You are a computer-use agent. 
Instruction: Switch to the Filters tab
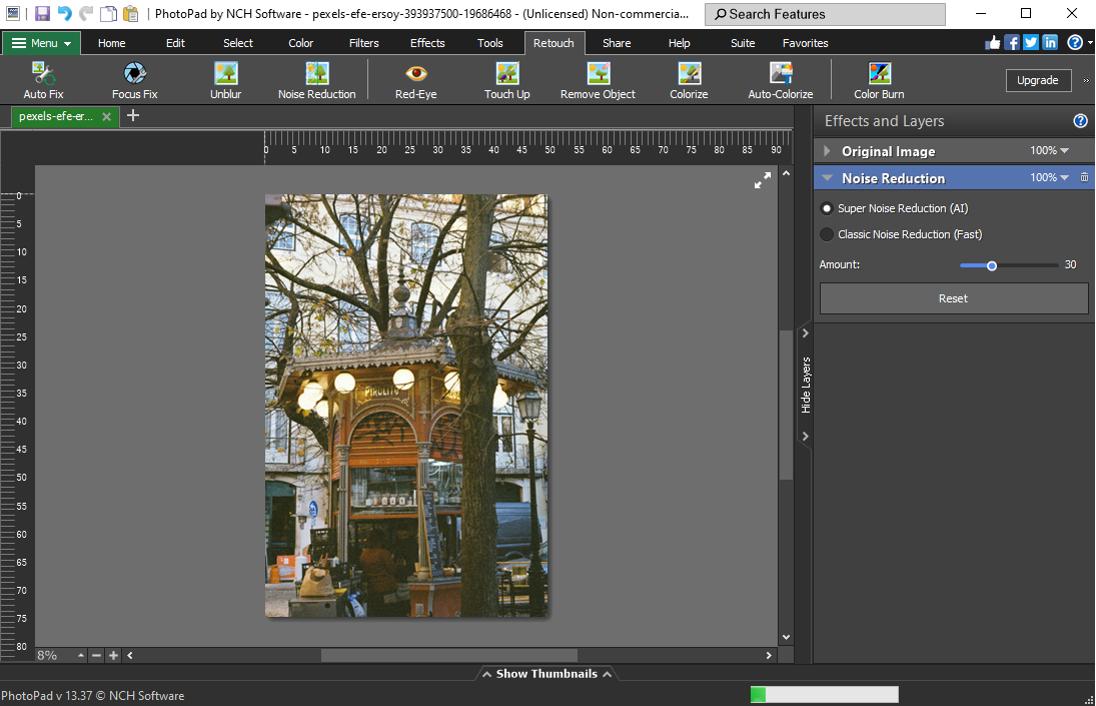[363, 43]
